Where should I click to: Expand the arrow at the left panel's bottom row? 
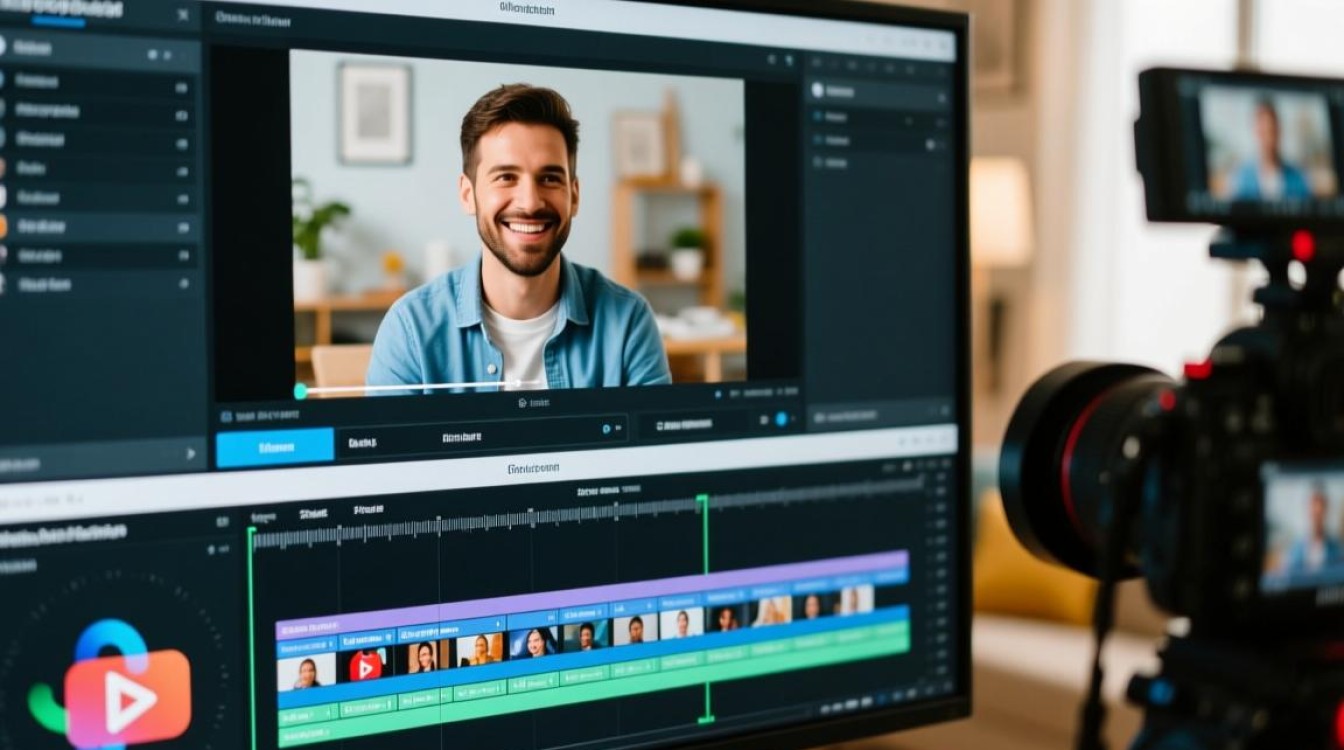(191, 453)
